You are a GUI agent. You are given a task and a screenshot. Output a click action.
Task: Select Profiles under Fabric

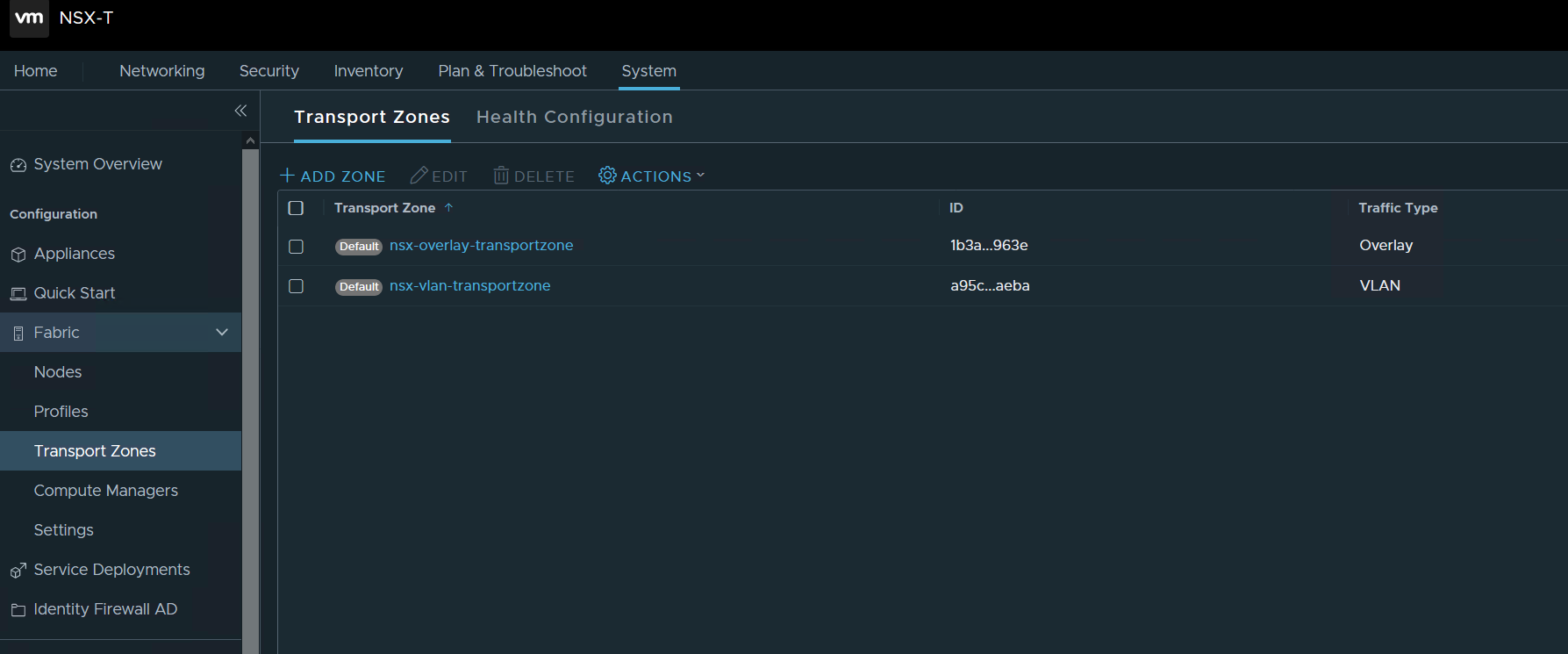point(61,412)
